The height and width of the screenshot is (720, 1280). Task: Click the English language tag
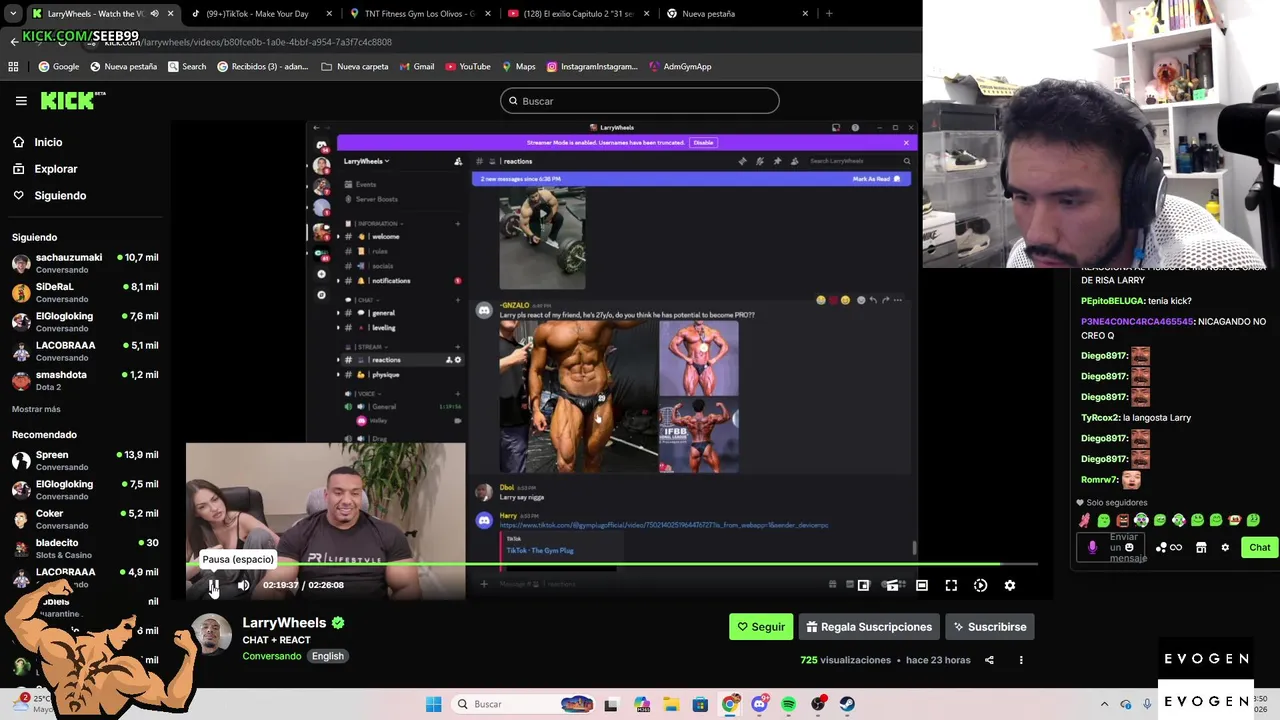pos(327,656)
